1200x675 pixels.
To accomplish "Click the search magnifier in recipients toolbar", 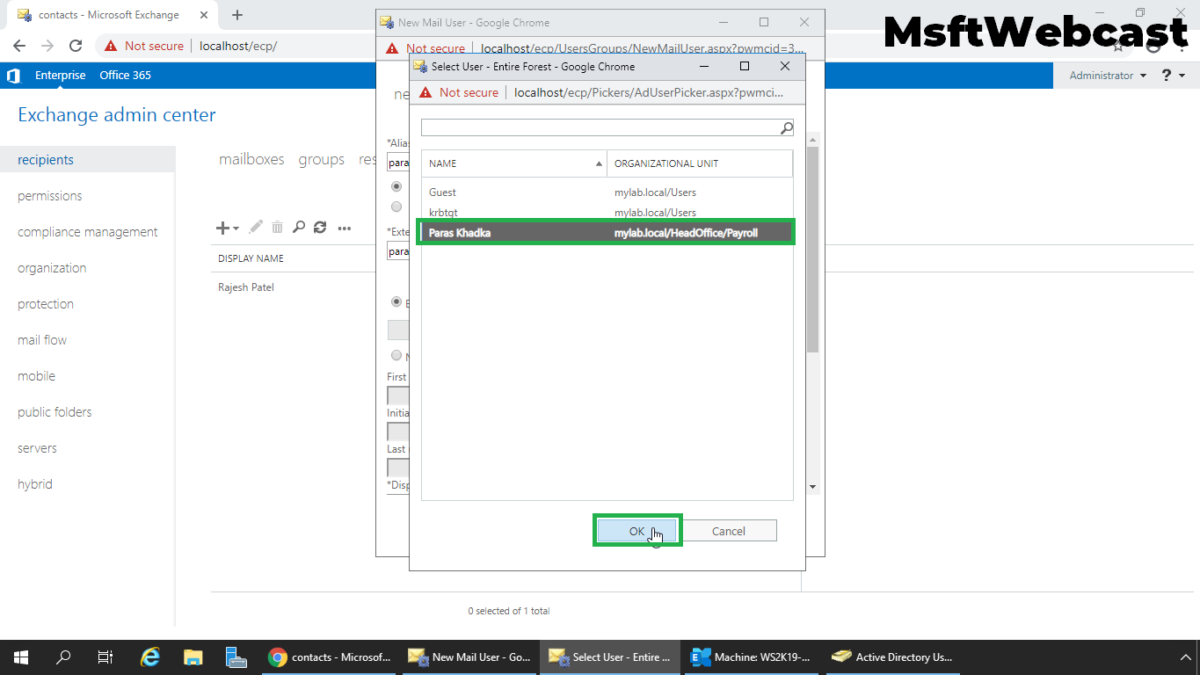I will point(298,227).
